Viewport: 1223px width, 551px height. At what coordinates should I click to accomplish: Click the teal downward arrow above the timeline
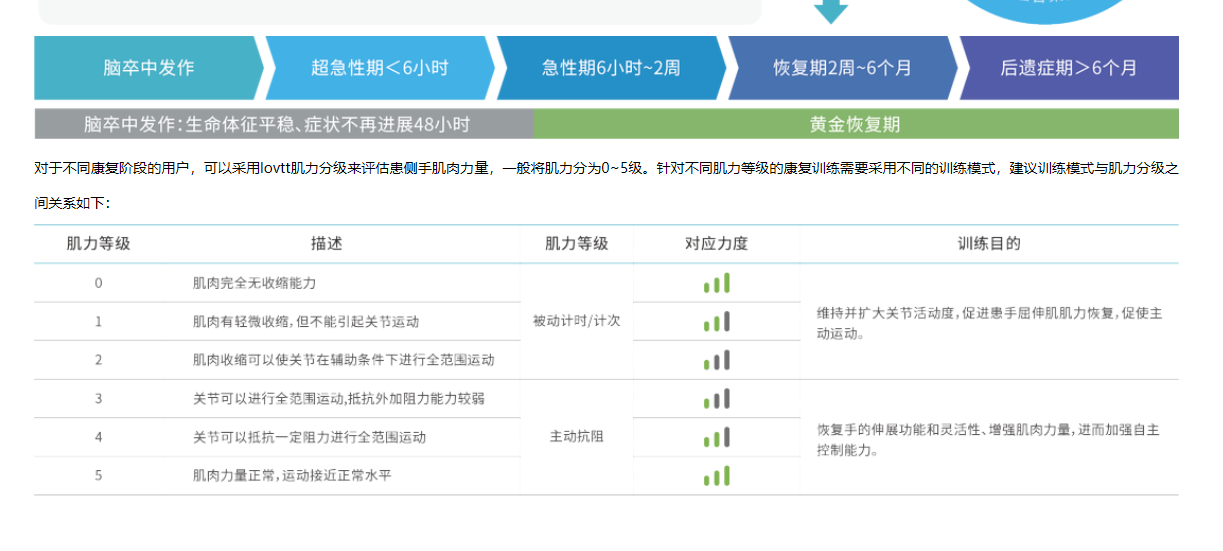point(830,10)
